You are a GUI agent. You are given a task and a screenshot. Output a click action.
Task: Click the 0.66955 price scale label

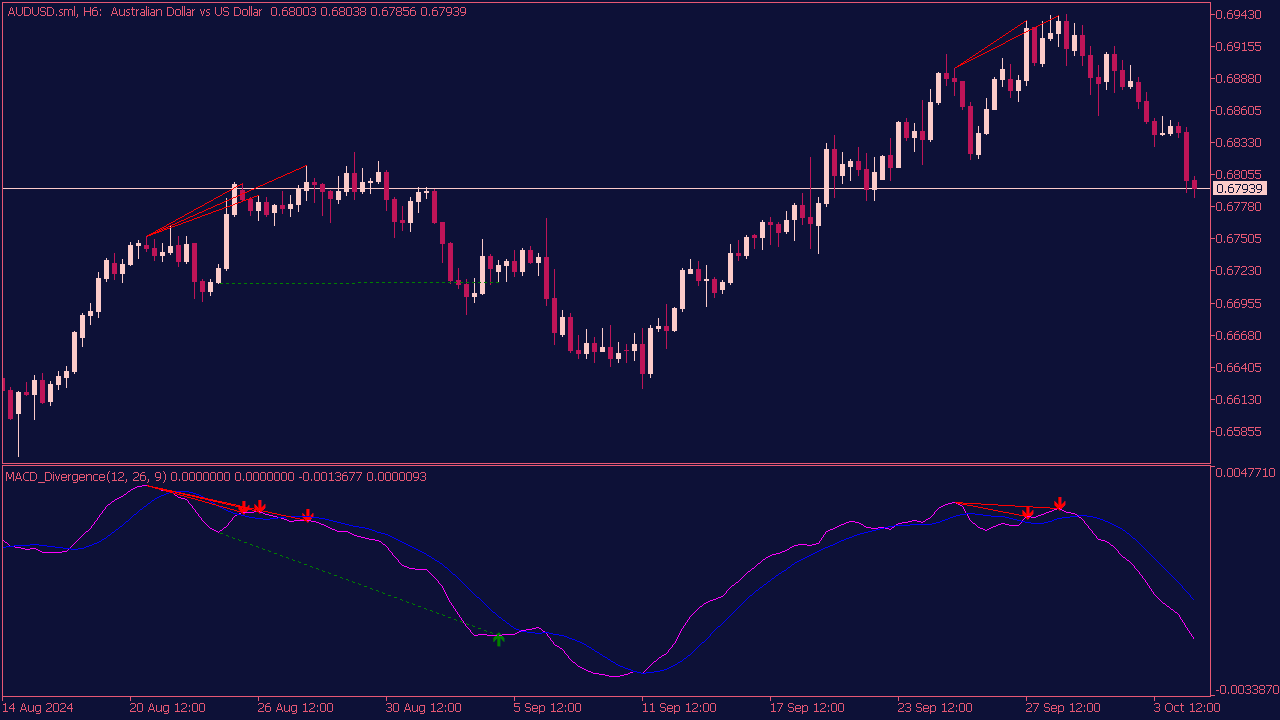click(1240, 302)
